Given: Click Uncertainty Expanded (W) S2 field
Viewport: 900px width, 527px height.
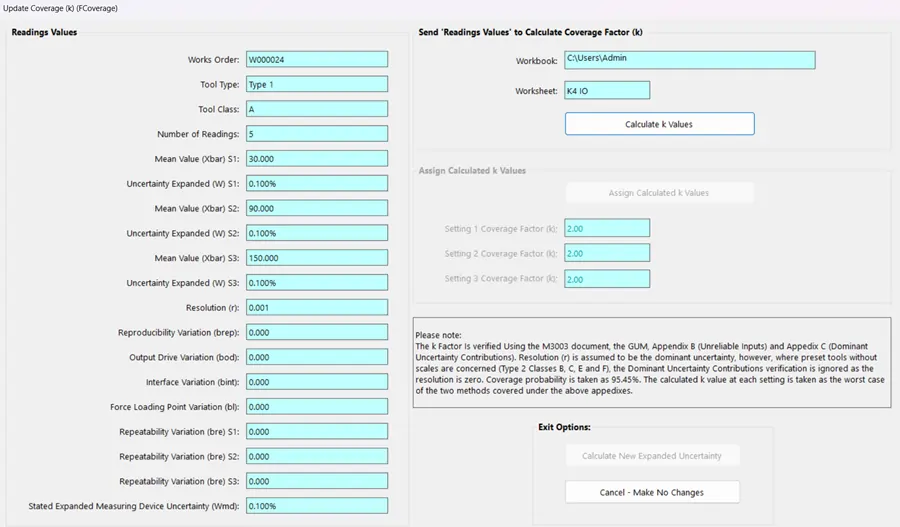Looking at the screenshot, I should pyautogui.click(x=317, y=233).
